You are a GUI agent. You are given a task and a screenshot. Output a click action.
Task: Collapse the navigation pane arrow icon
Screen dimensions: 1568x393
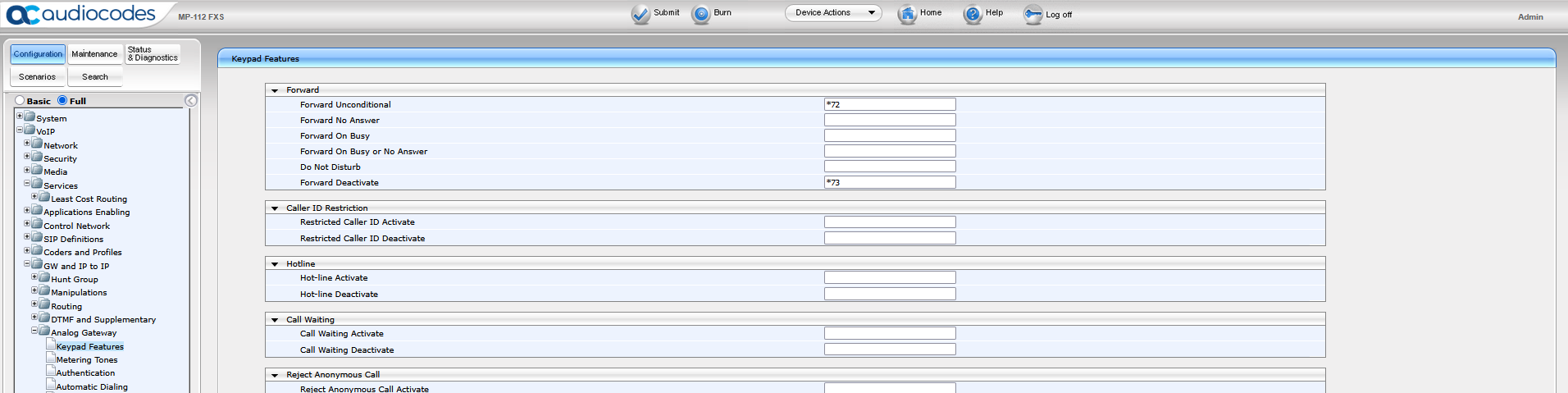(x=191, y=101)
